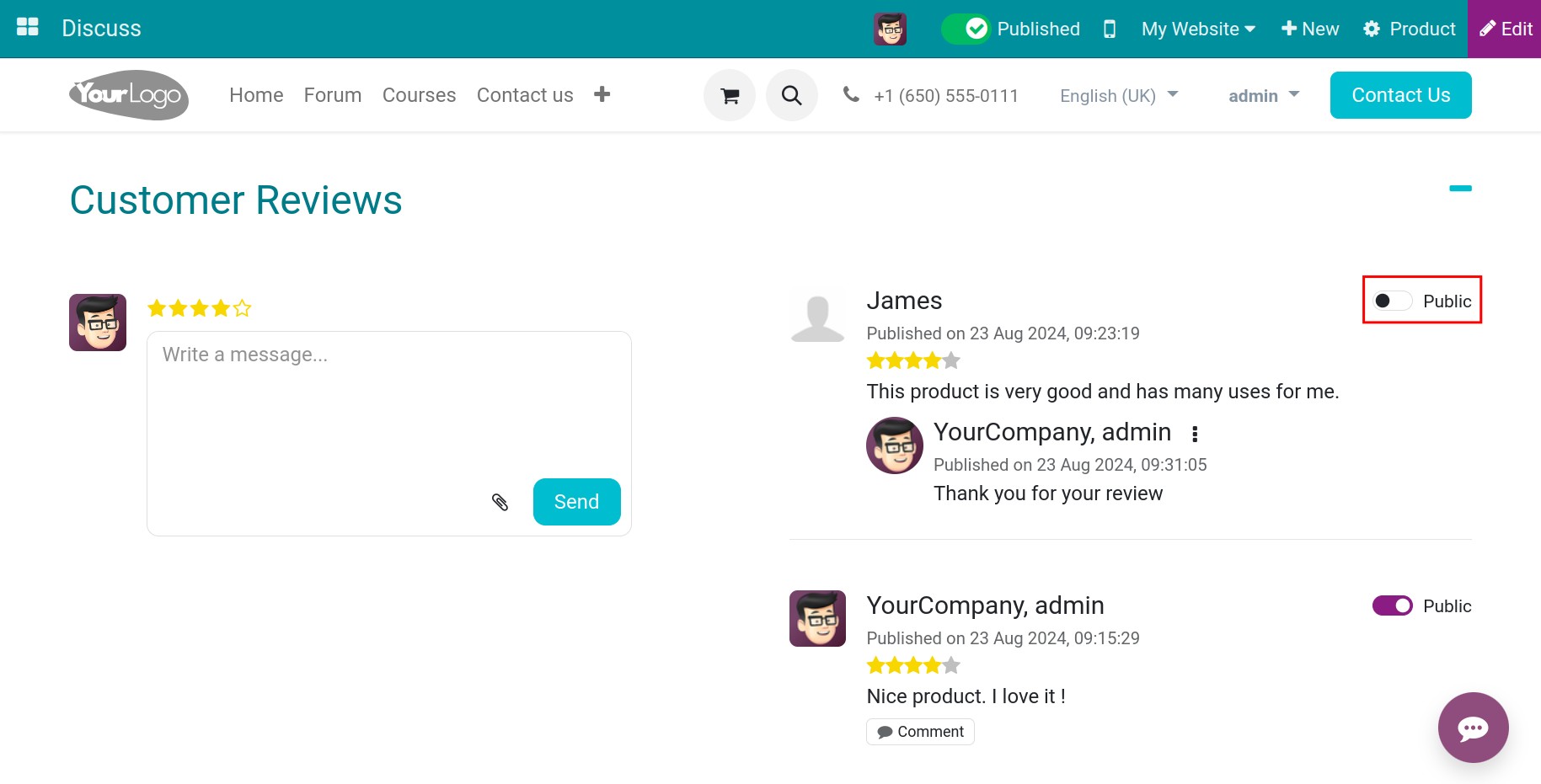Screen dimensions: 1541x784
Task: Click the shopping cart icon
Action: coord(730,96)
